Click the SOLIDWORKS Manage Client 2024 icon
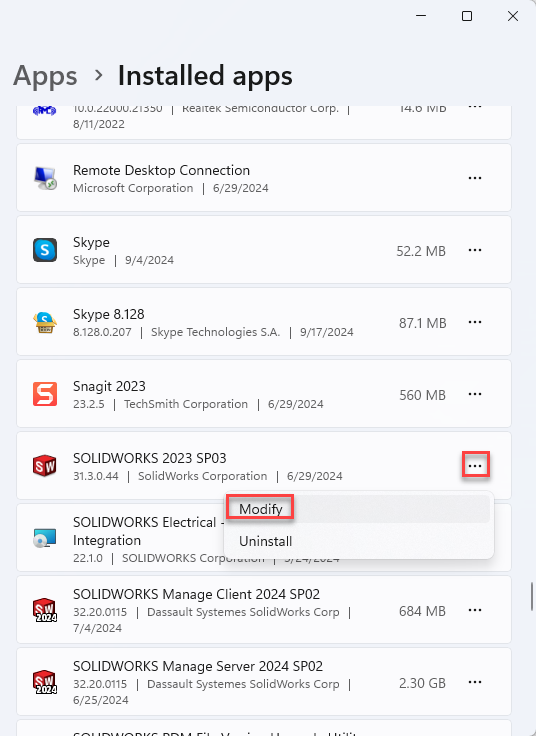The image size is (536, 736). pyautogui.click(x=45, y=610)
